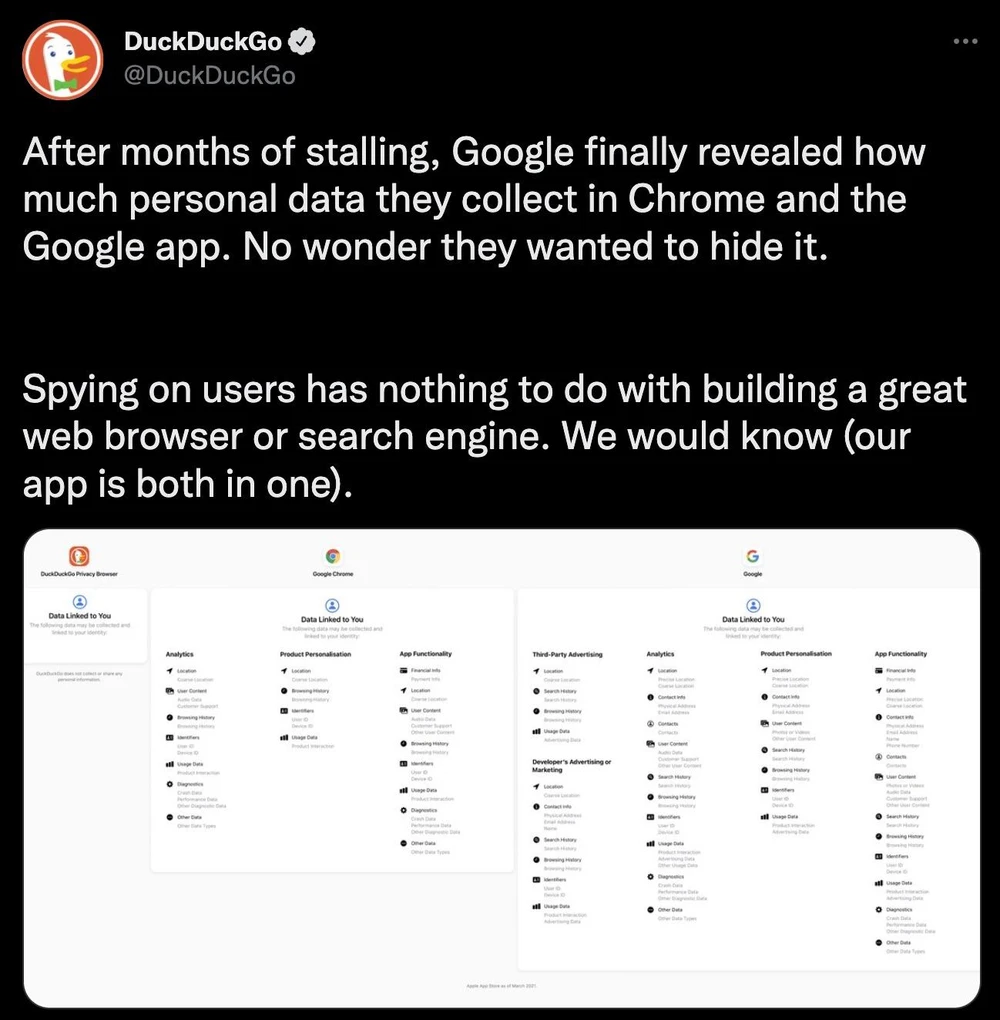The image size is (1000, 1020).
Task: Select the Location arrow icon under Analytics
Action: coord(169,671)
